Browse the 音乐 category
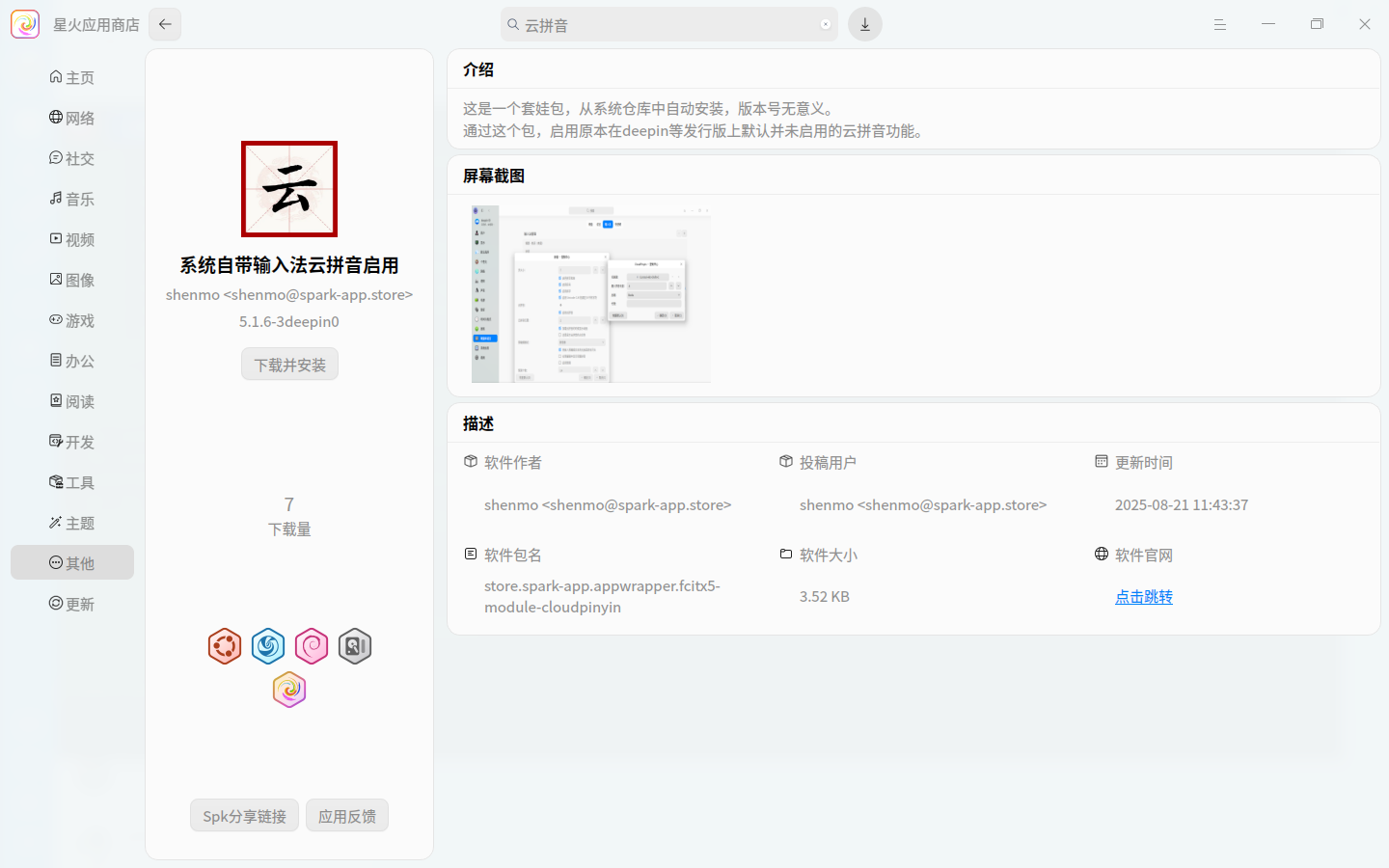Image resolution: width=1389 pixels, height=868 pixels. 72,199
